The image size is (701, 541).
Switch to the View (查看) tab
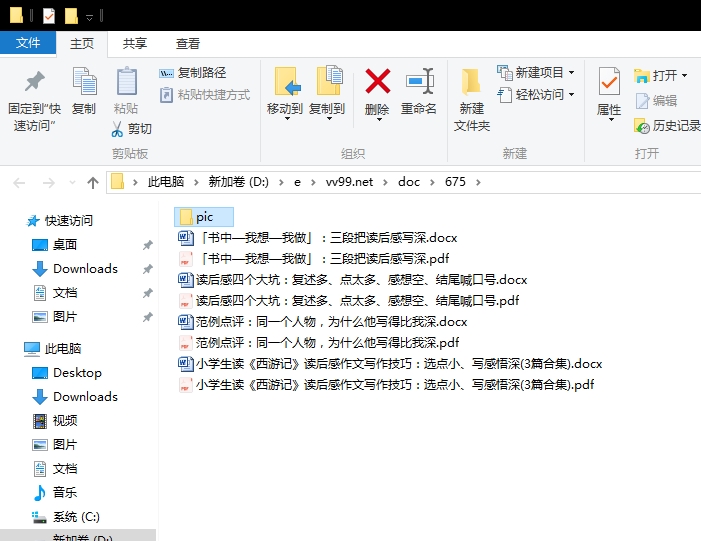[188, 43]
